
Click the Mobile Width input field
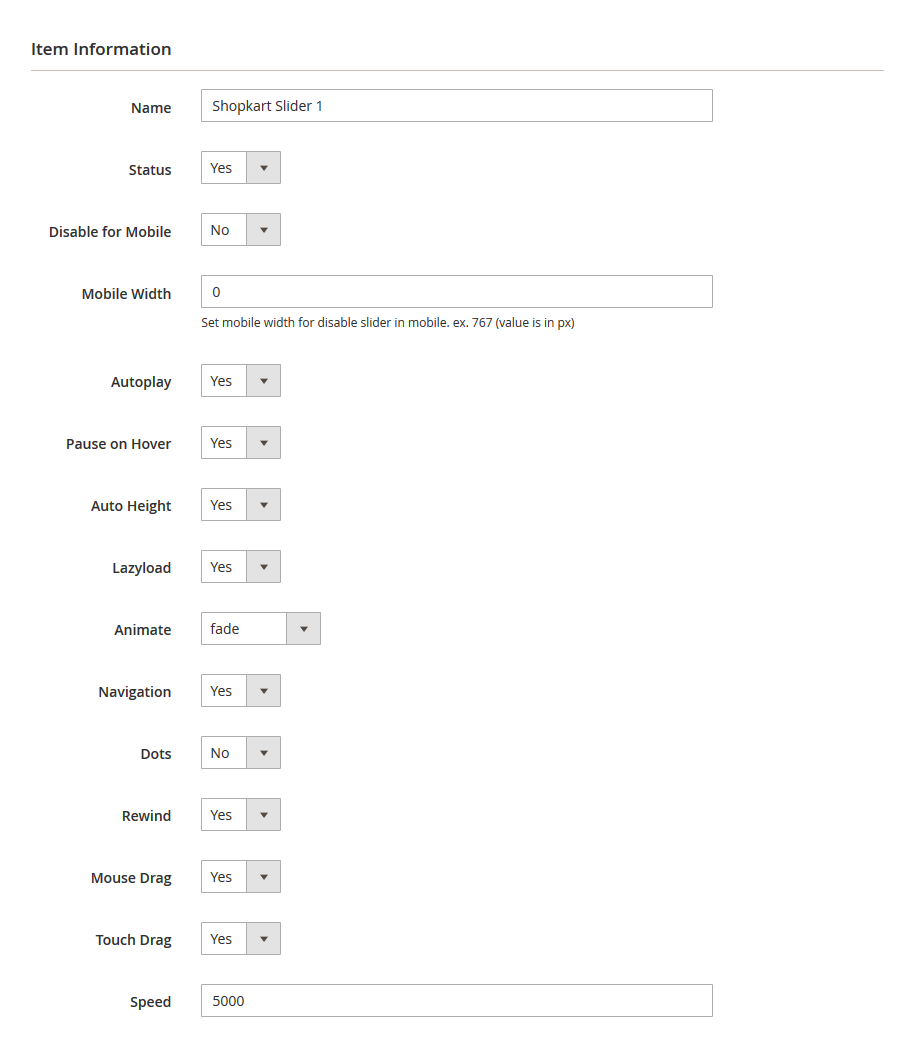456,292
